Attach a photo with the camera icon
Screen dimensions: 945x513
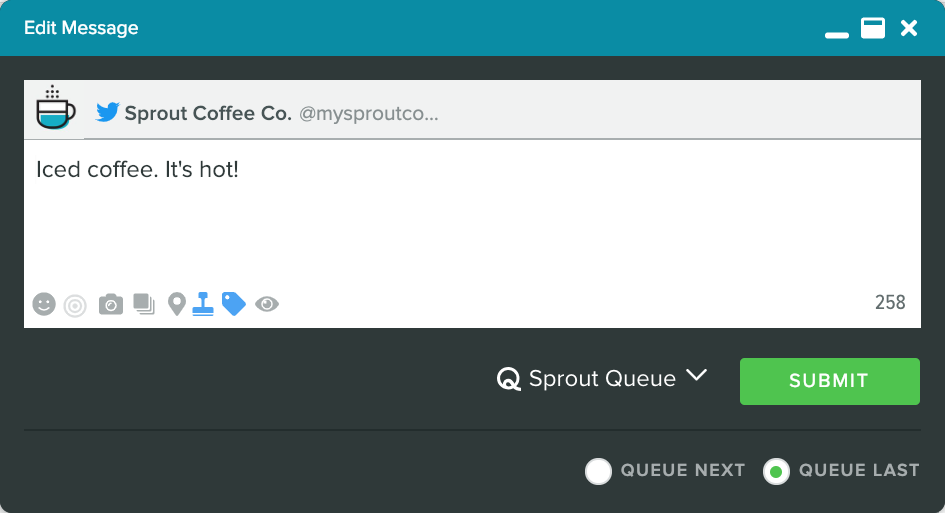[111, 304]
